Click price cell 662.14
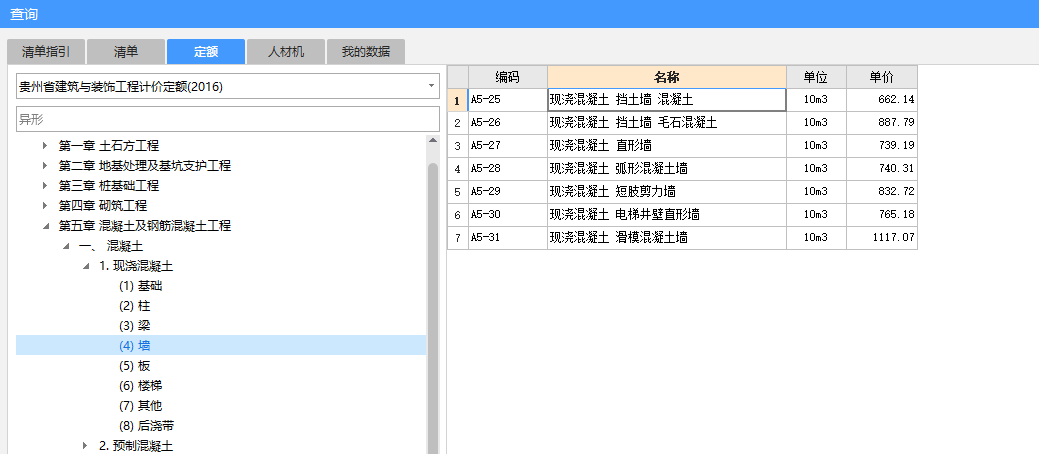Image resolution: width=1039 pixels, height=454 pixels. coord(882,100)
